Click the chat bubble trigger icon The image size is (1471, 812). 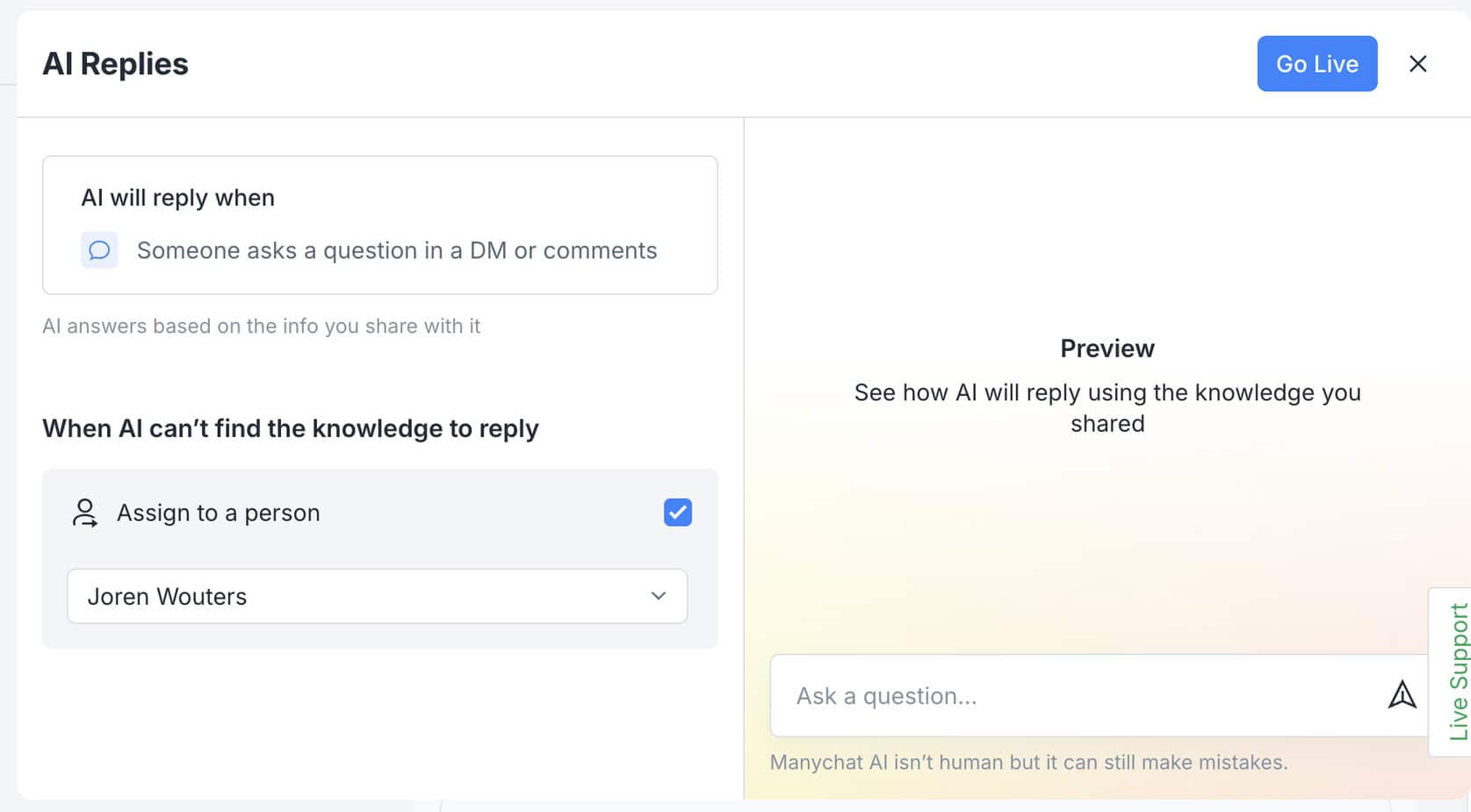99,250
